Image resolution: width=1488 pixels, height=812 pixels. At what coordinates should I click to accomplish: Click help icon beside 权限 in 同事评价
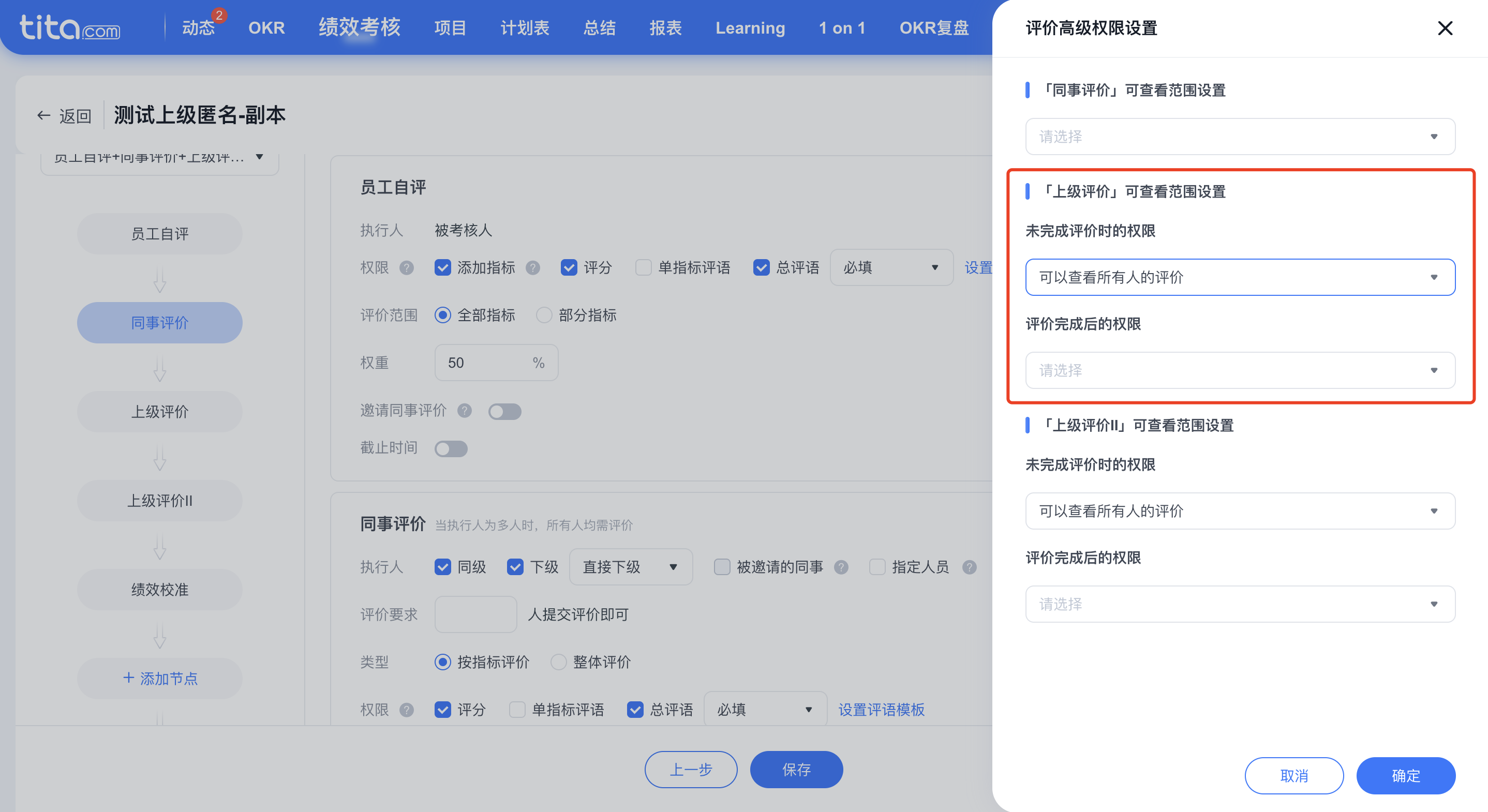tap(407, 710)
